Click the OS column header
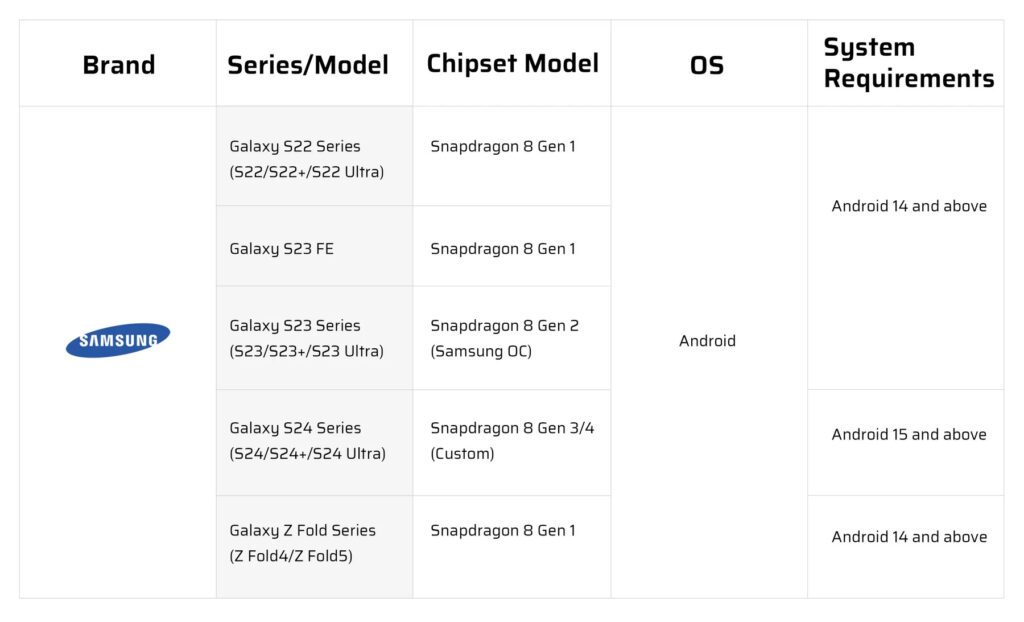 point(707,65)
